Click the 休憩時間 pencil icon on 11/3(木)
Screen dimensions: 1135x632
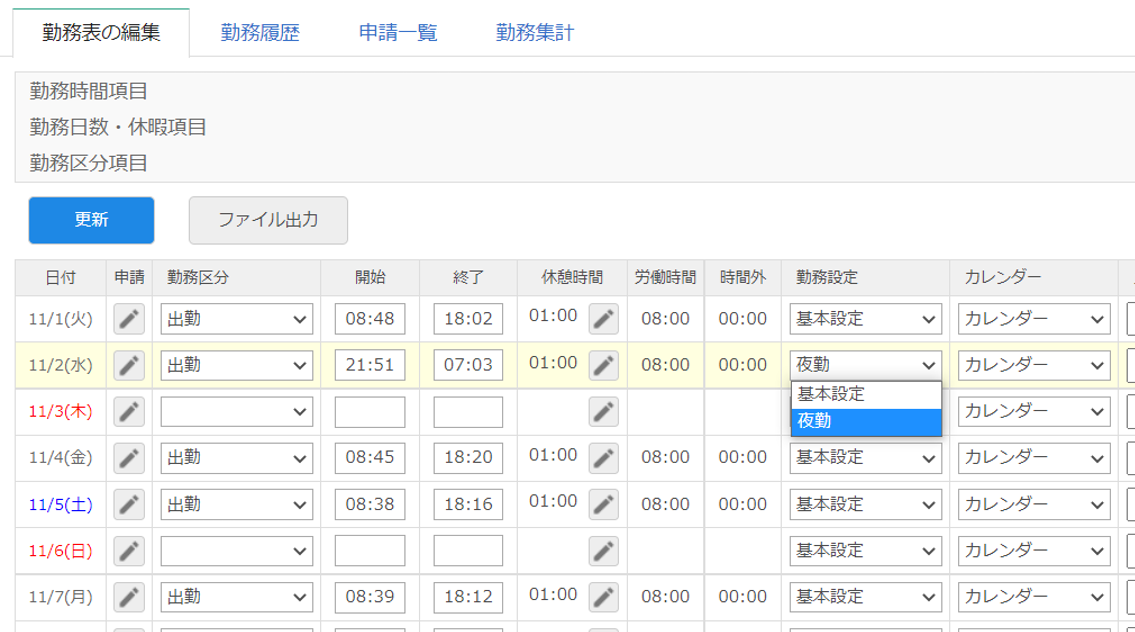click(601, 411)
